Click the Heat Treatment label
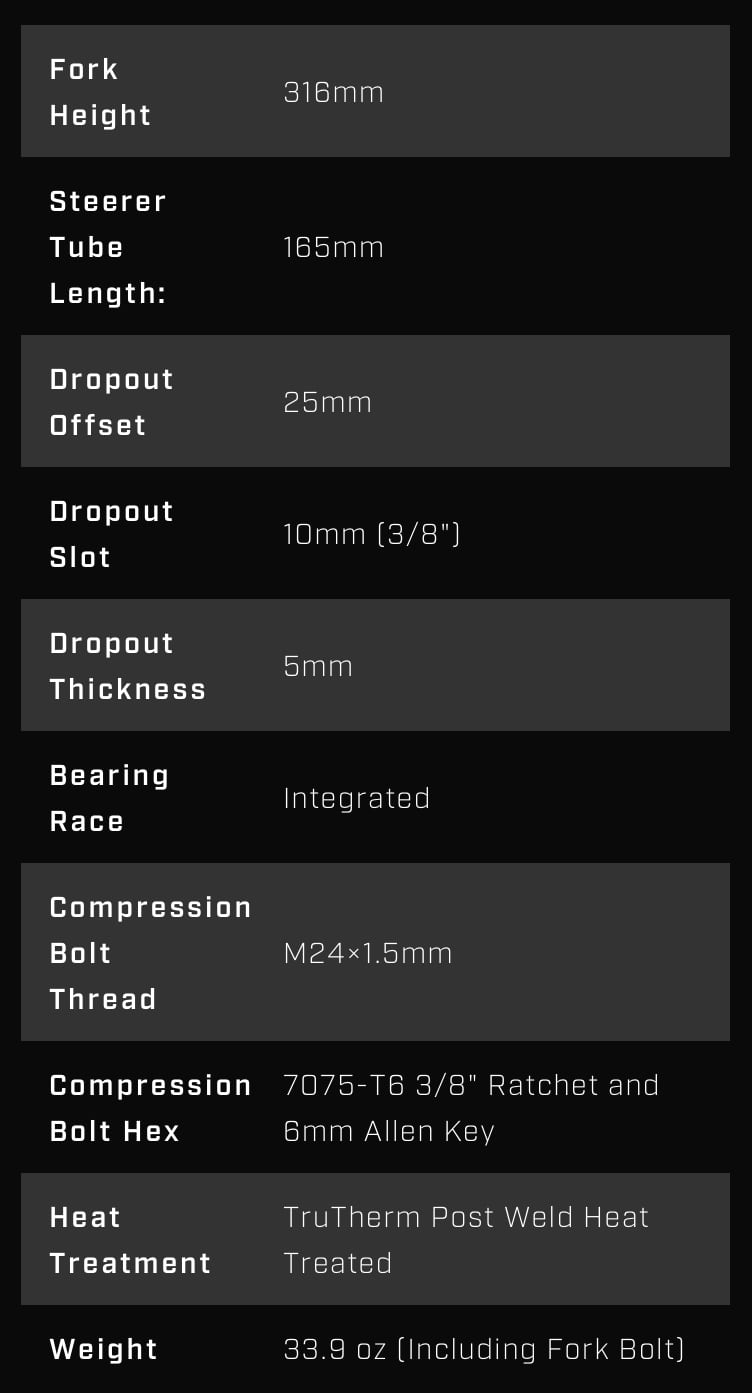Image resolution: width=752 pixels, height=1393 pixels. point(130,1240)
